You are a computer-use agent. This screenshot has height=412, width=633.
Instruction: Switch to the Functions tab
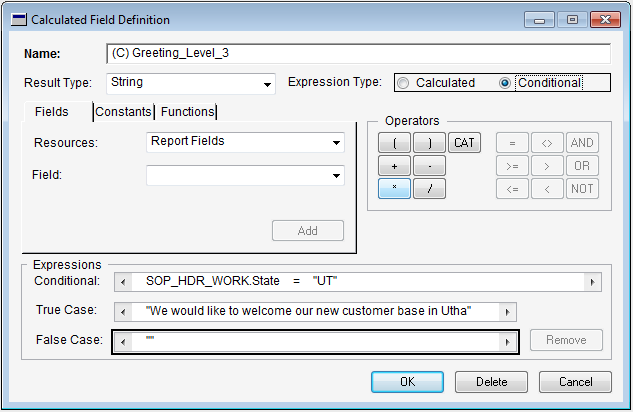pos(187,112)
